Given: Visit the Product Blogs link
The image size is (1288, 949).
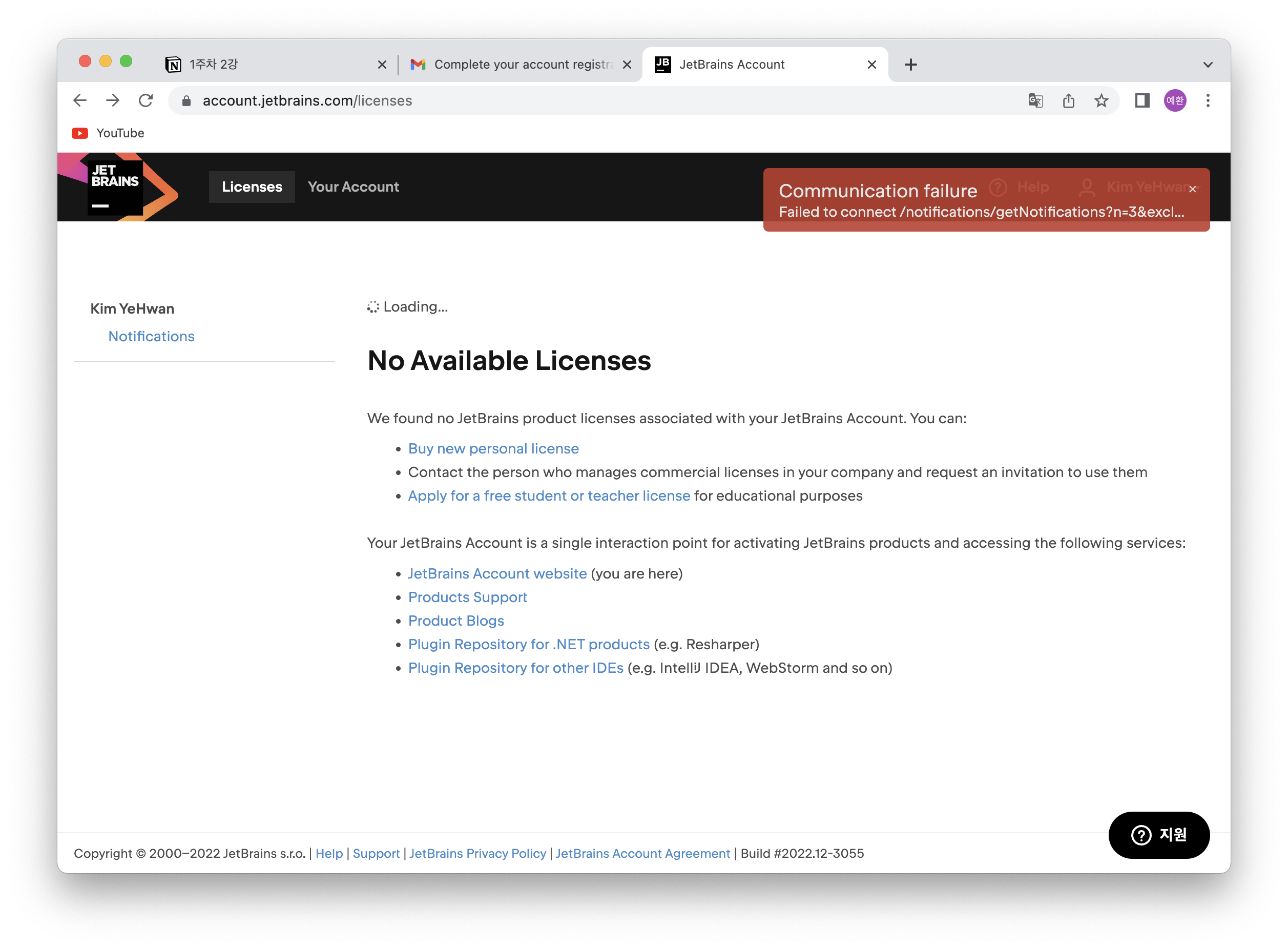Looking at the screenshot, I should 456,621.
